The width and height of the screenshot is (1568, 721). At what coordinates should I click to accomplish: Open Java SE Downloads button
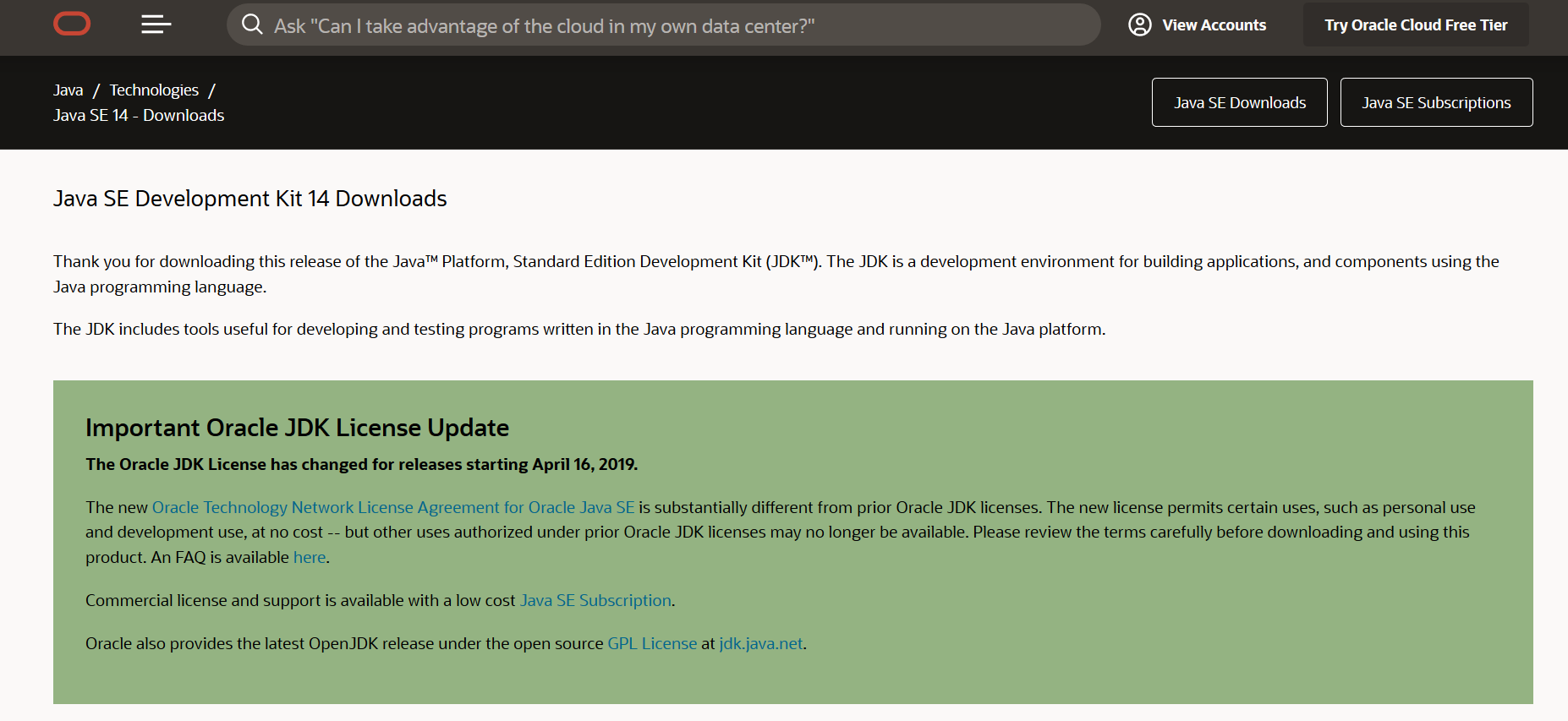click(1240, 102)
